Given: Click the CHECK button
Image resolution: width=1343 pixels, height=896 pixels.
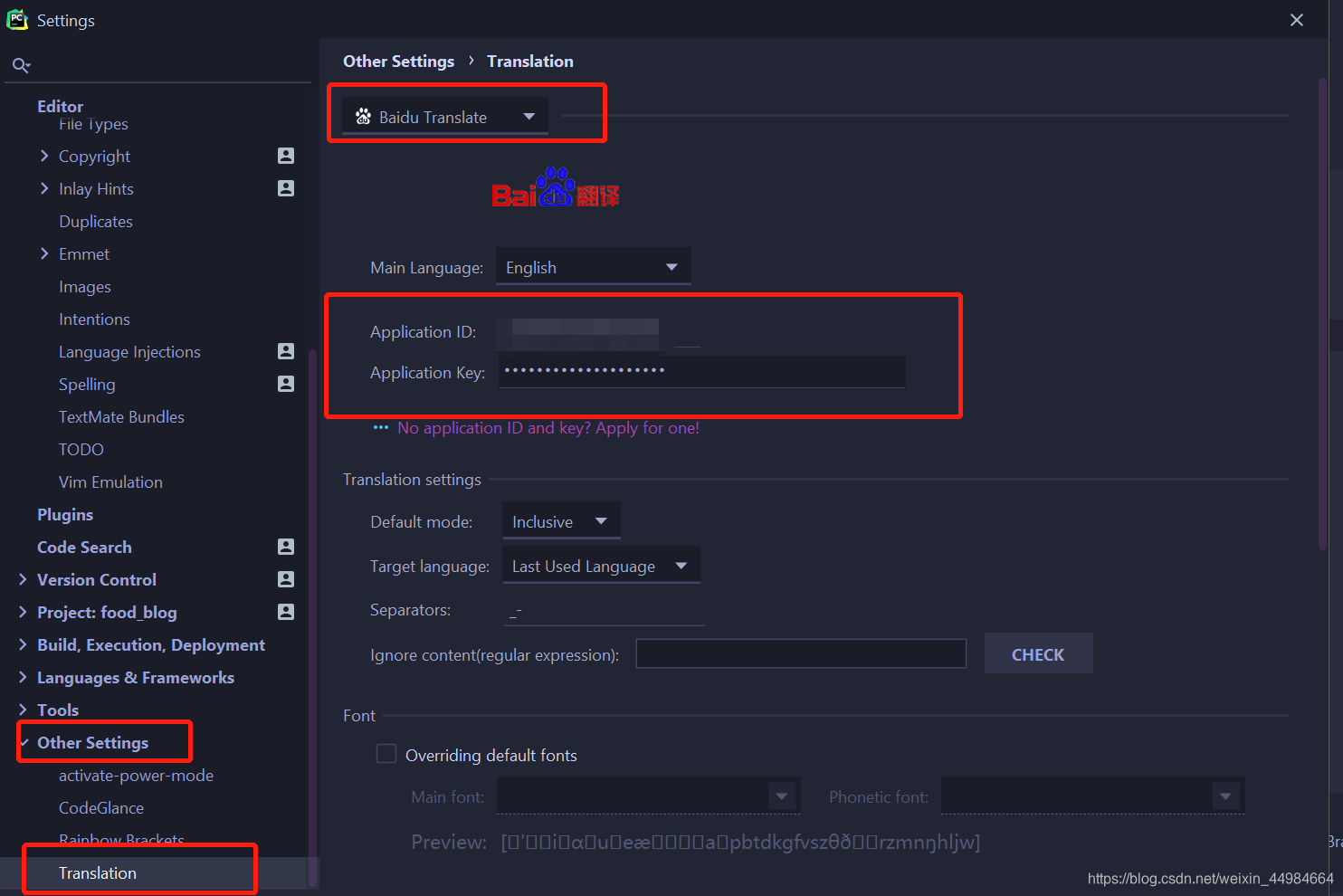Looking at the screenshot, I should [1038, 653].
